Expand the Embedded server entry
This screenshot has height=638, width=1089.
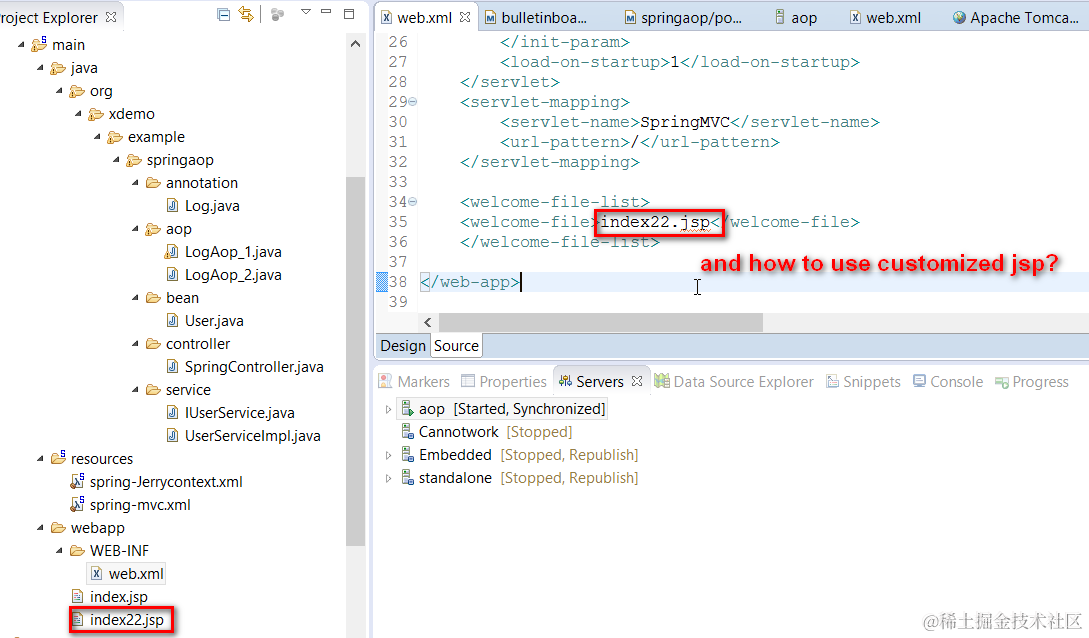click(x=388, y=455)
